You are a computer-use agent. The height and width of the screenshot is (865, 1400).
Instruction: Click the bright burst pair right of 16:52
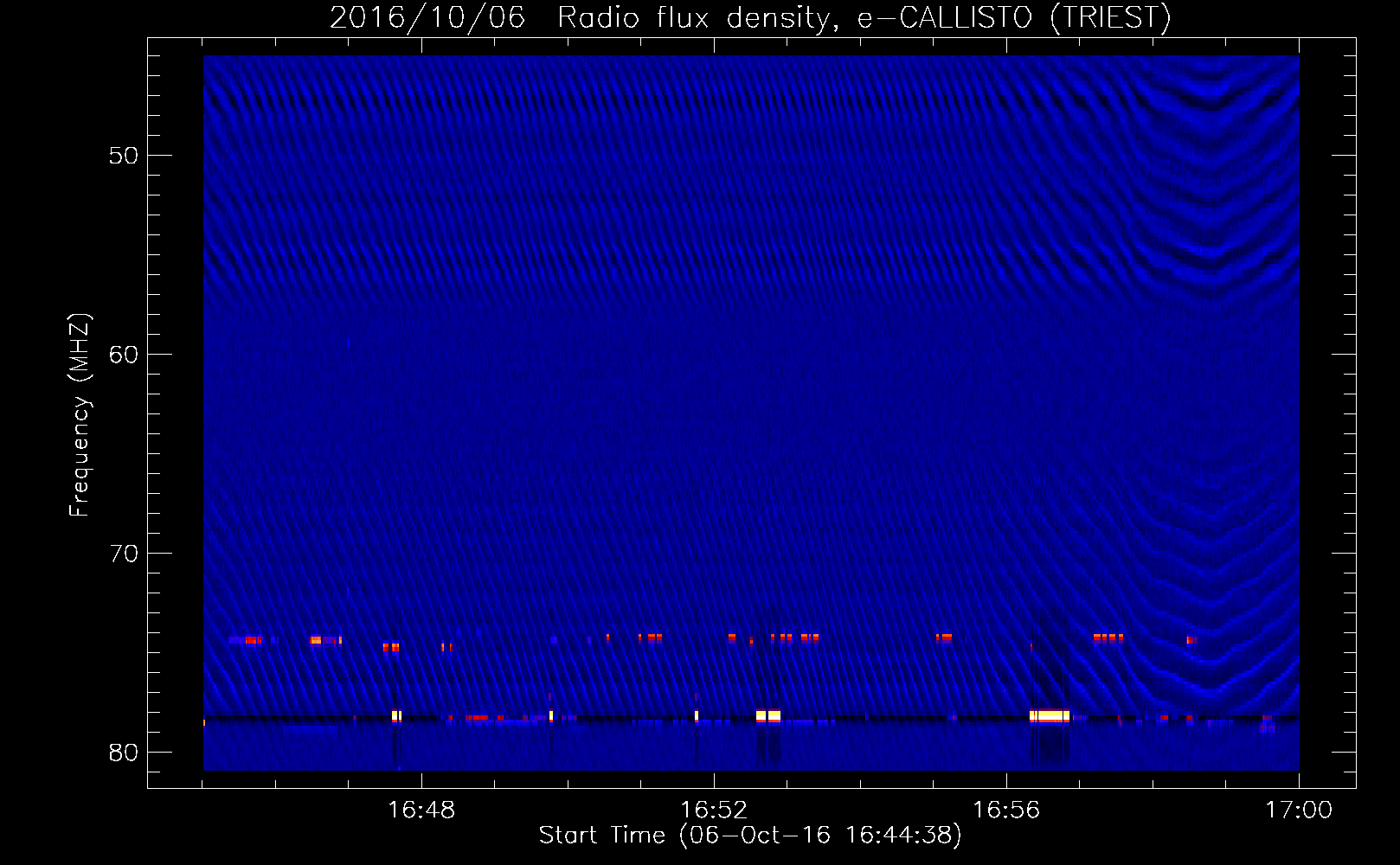coord(768,716)
